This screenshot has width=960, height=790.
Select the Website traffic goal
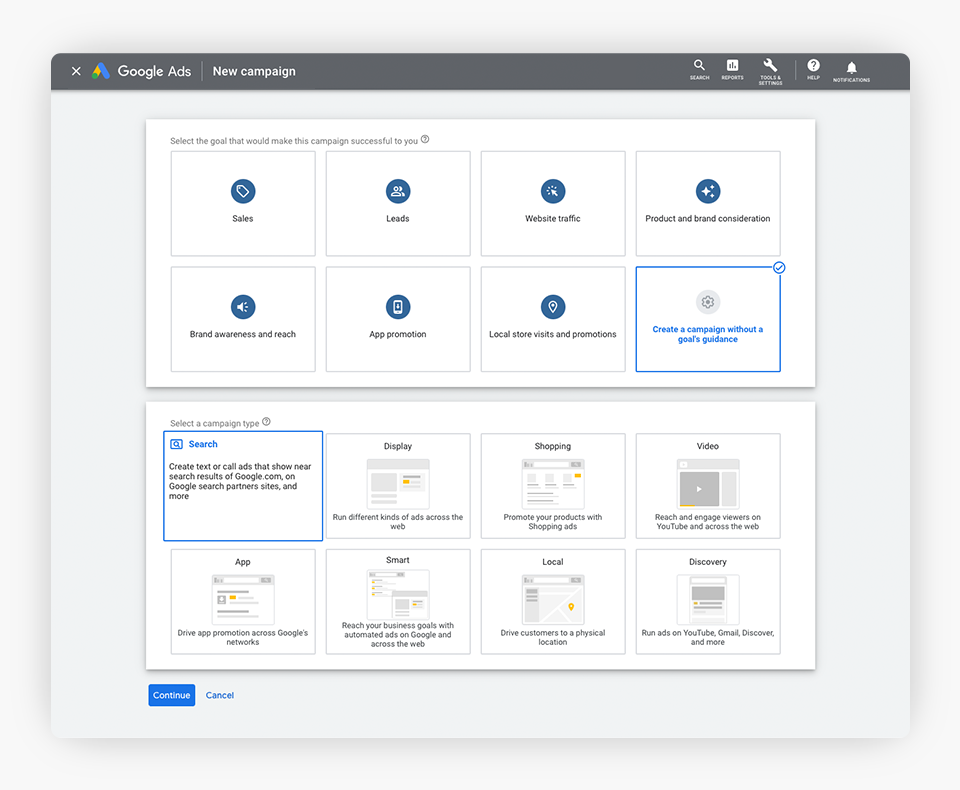tap(553, 203)
